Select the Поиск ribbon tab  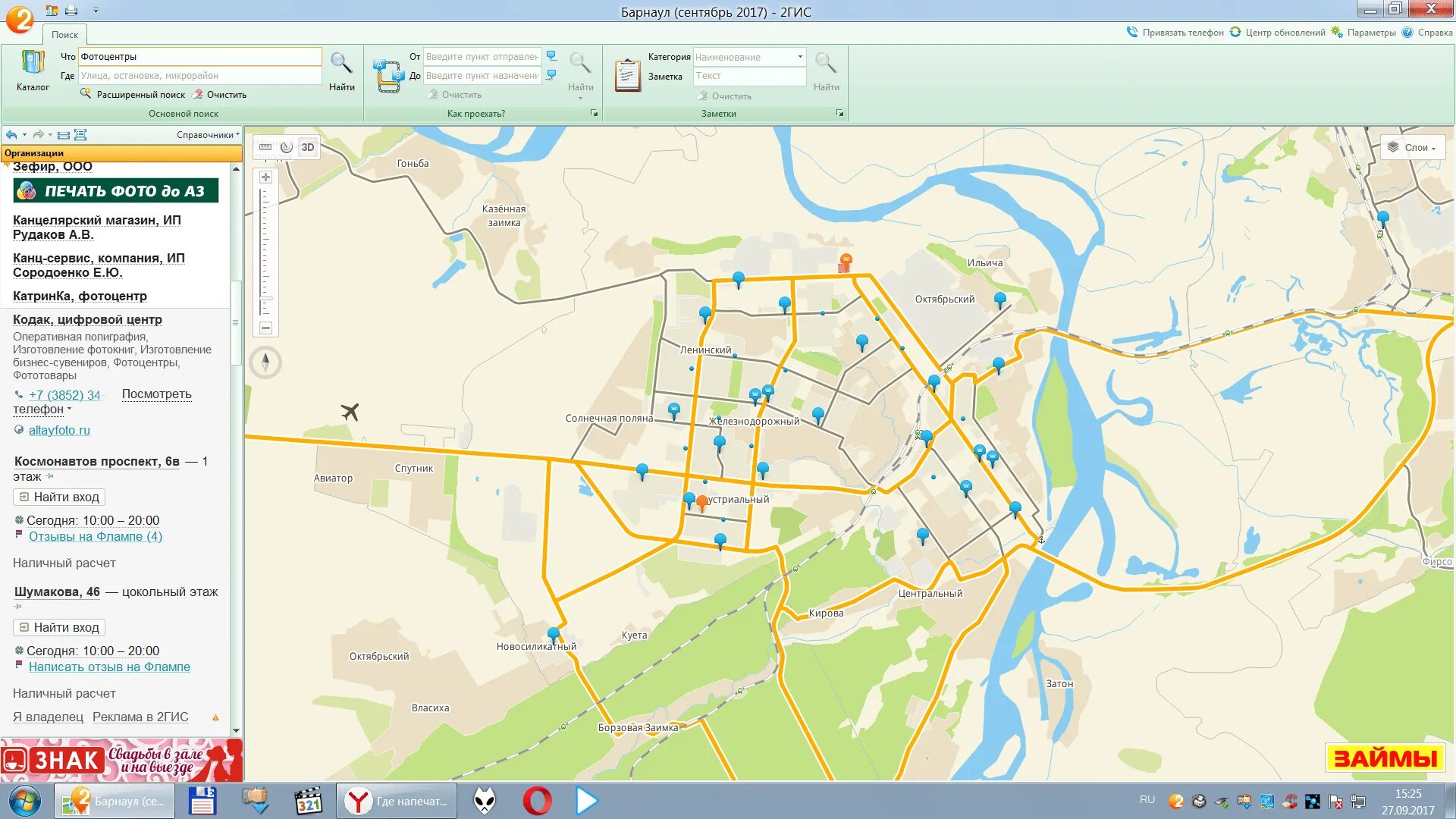tap(64, 34)
